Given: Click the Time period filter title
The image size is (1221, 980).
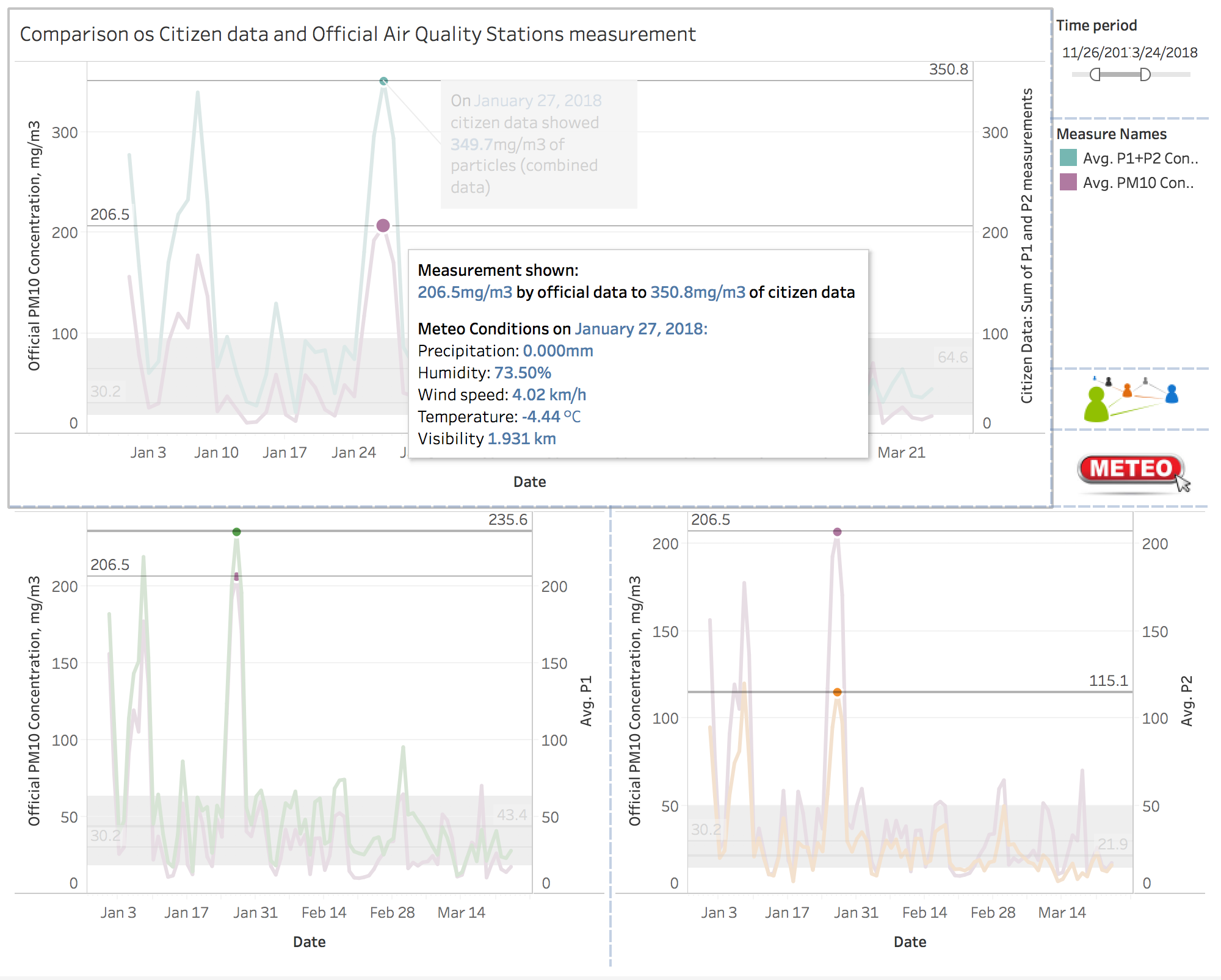Looking at the screenshot, I should click(1096, 25).
